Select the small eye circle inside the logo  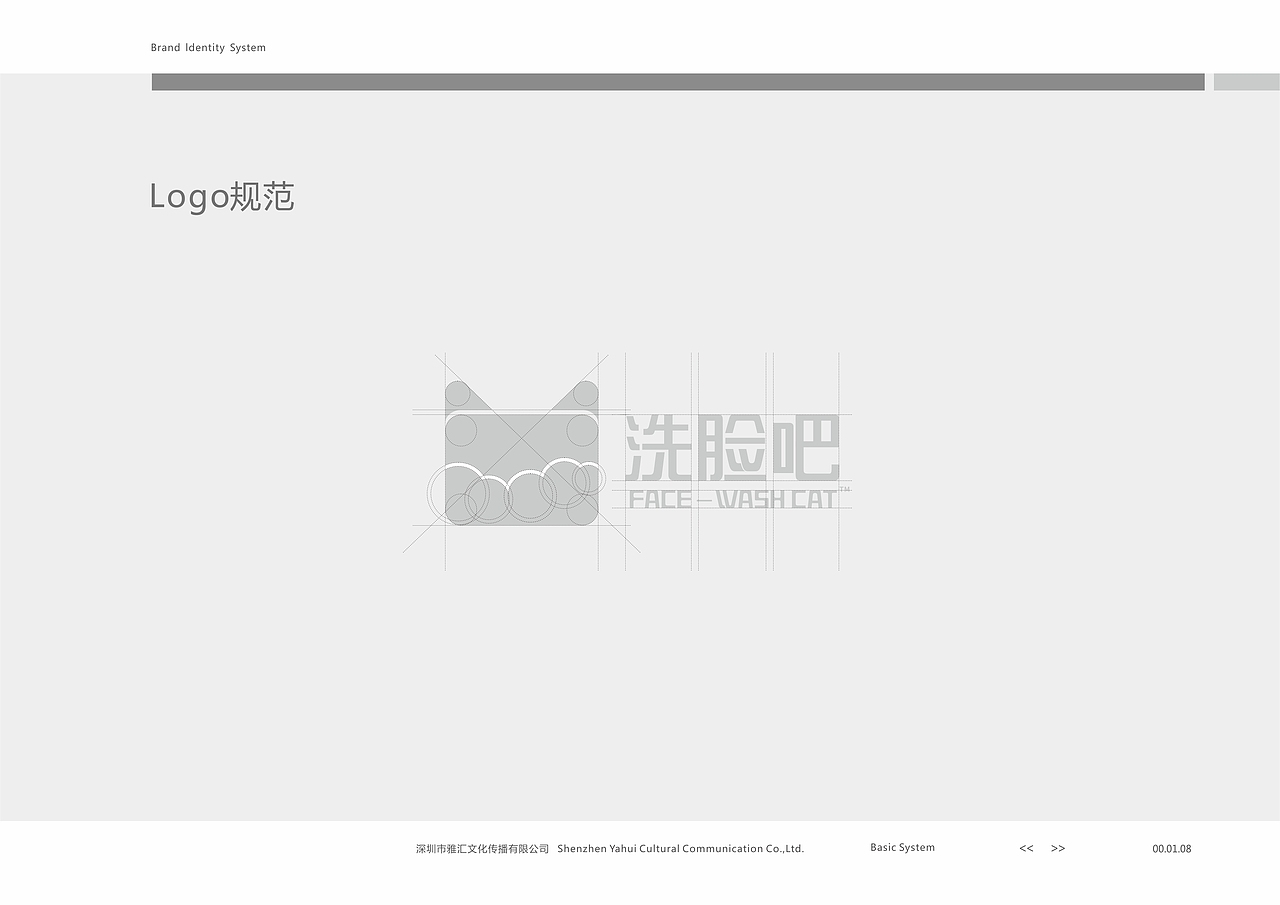[x=460, y=430]
